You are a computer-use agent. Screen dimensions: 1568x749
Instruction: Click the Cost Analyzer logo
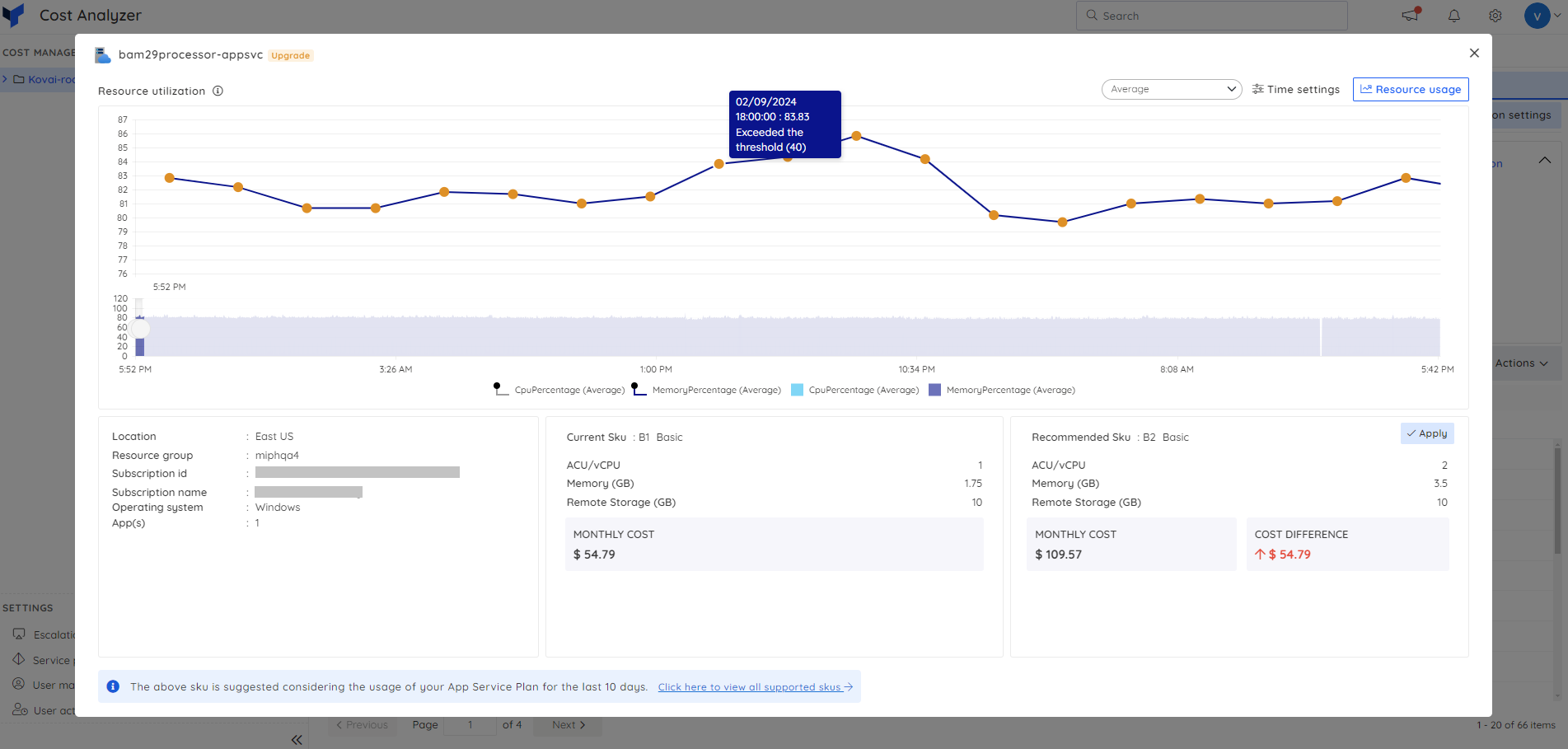coord(14,15)
